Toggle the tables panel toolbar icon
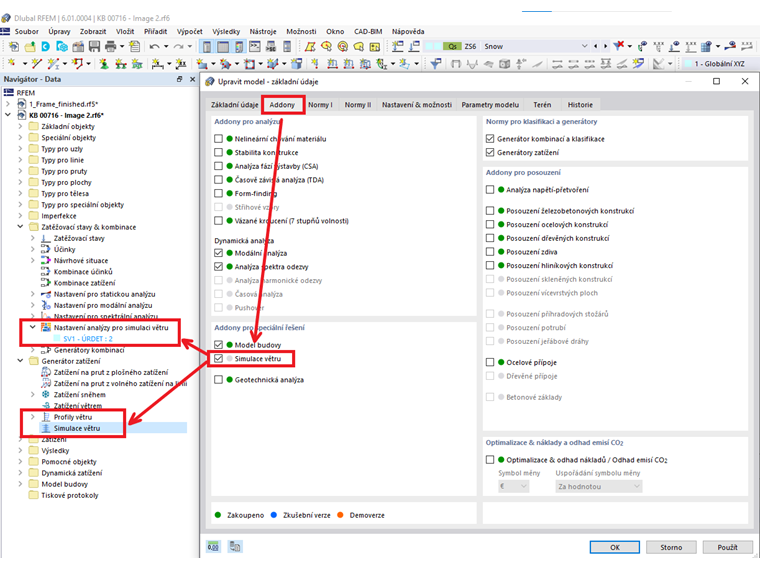 tap(223, 47)
